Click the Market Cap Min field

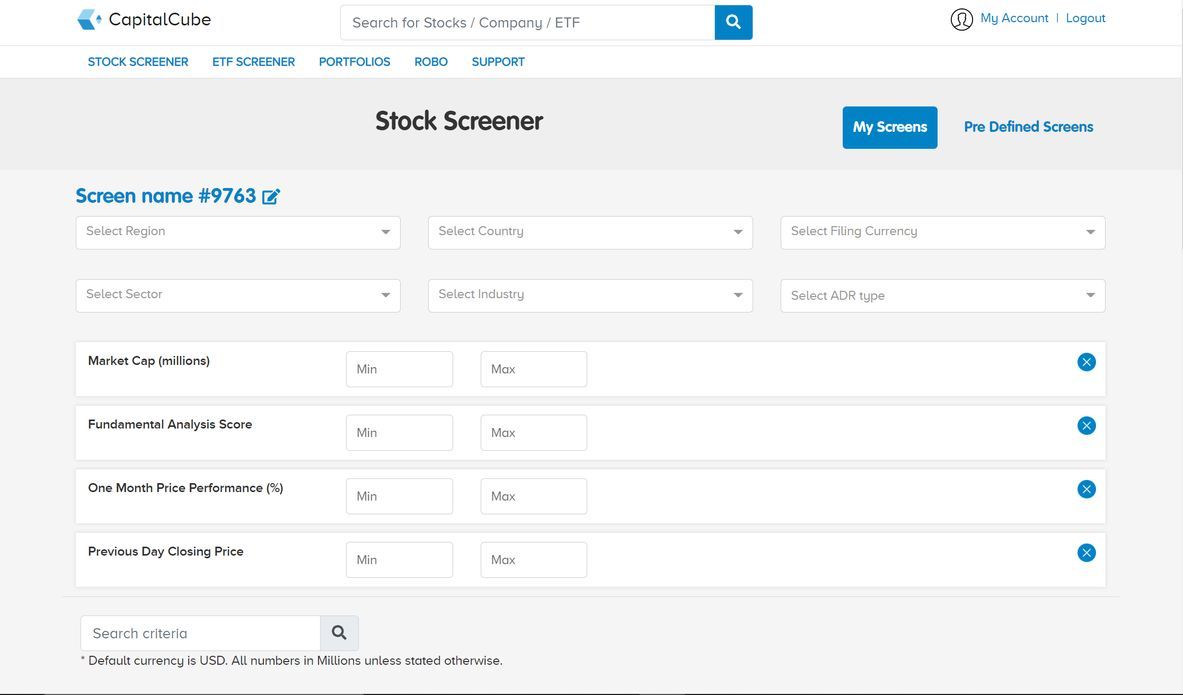(x=399, y=369)
